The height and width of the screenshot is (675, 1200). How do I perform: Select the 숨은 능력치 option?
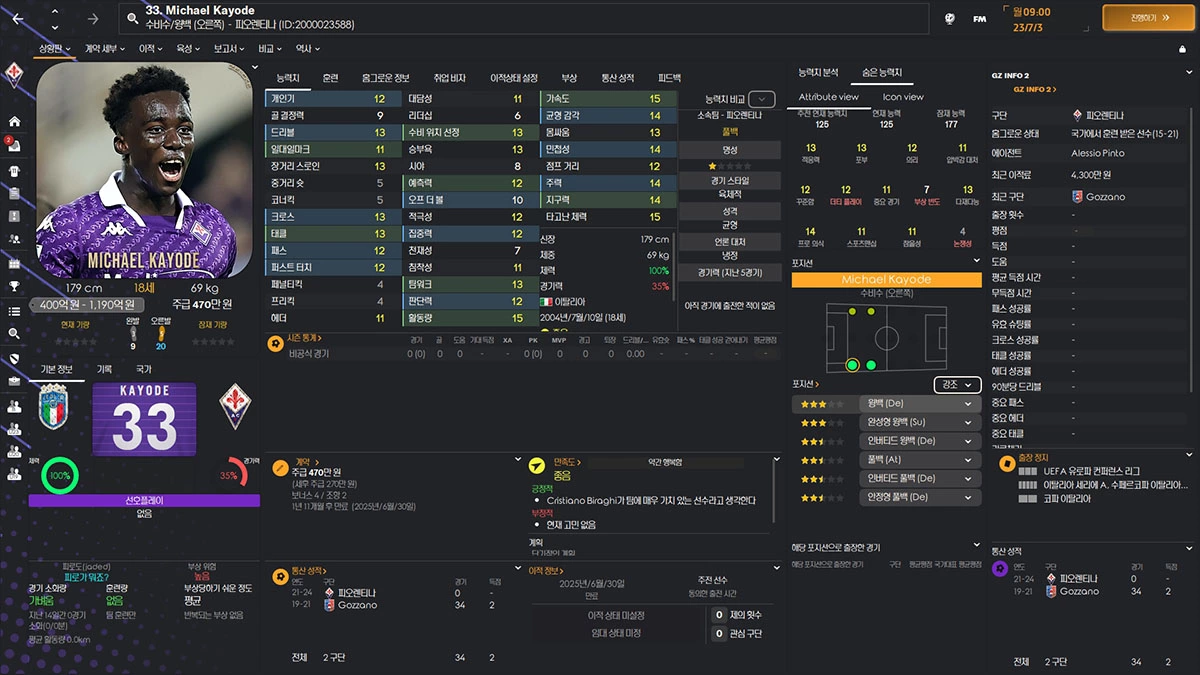pyautogui.click(x=882, y=72)
